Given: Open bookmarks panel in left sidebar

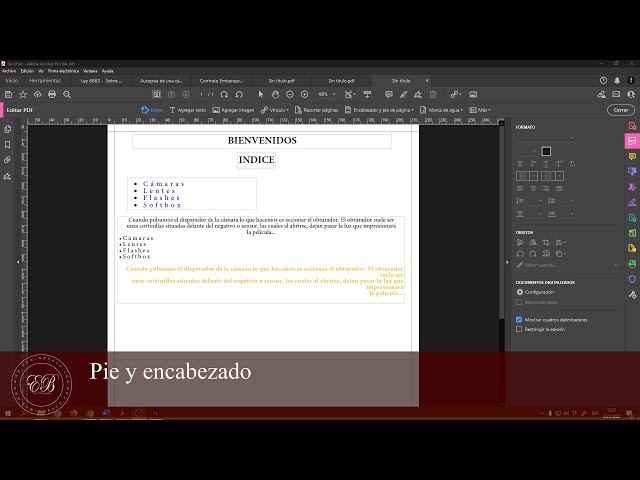Looking at the screenshot, I should [7, 144].
